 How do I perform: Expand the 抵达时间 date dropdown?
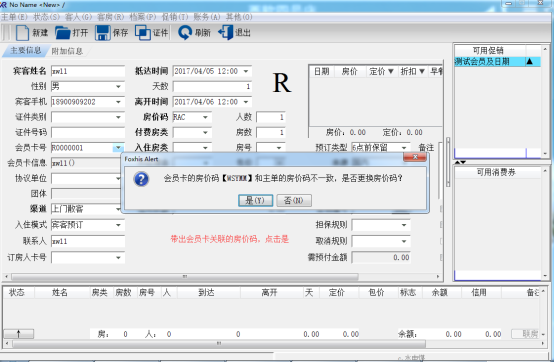(x=246, y=71)
